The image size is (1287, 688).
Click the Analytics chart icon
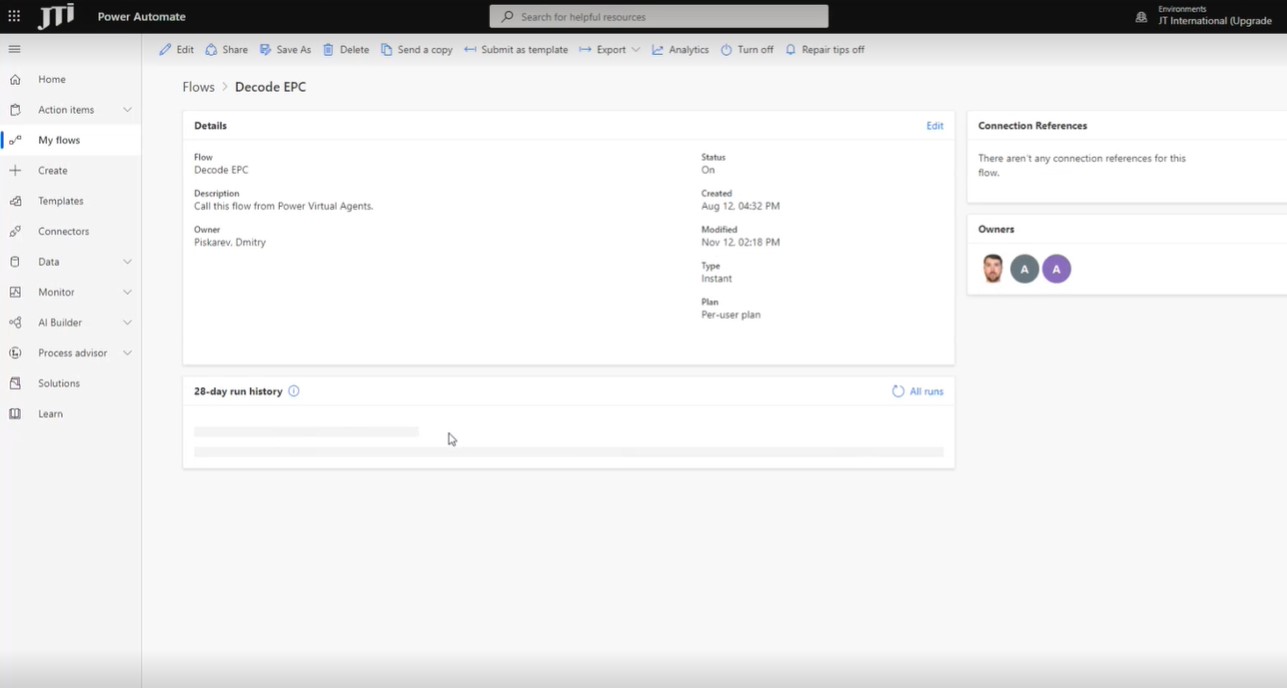pos(657,49)
